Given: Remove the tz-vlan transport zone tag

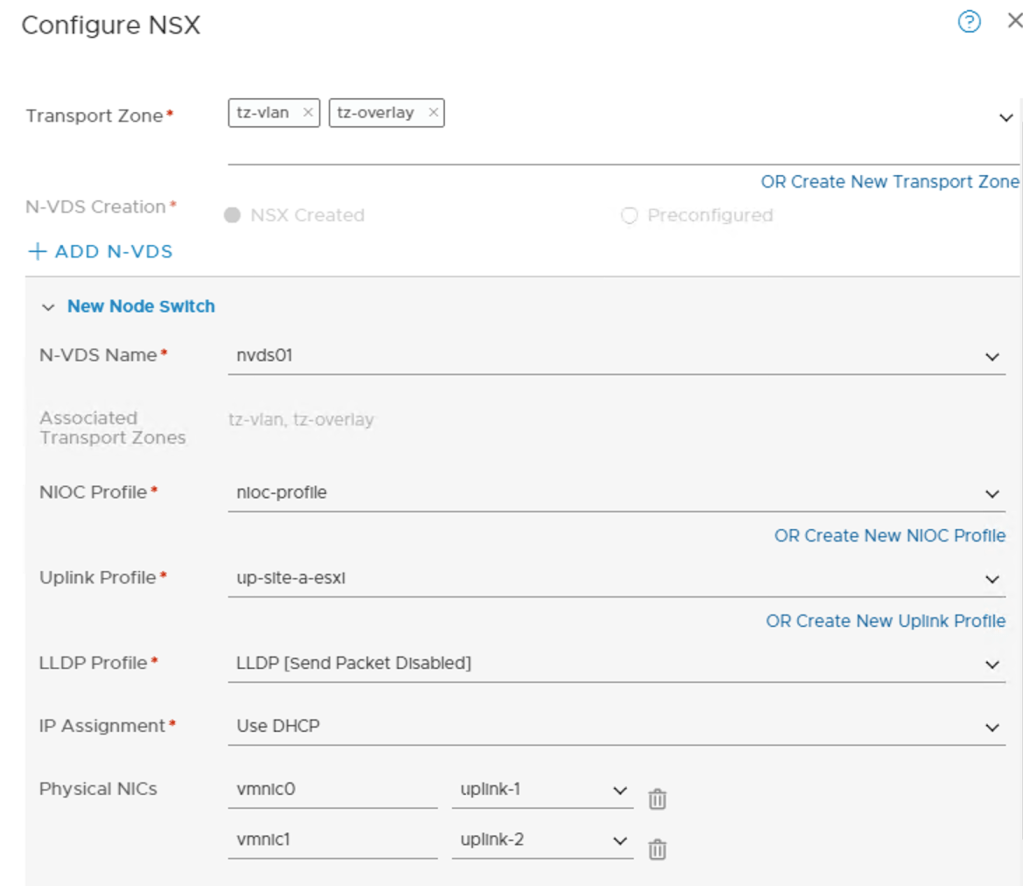Looking at the screenshot, I should pos(307,112).
